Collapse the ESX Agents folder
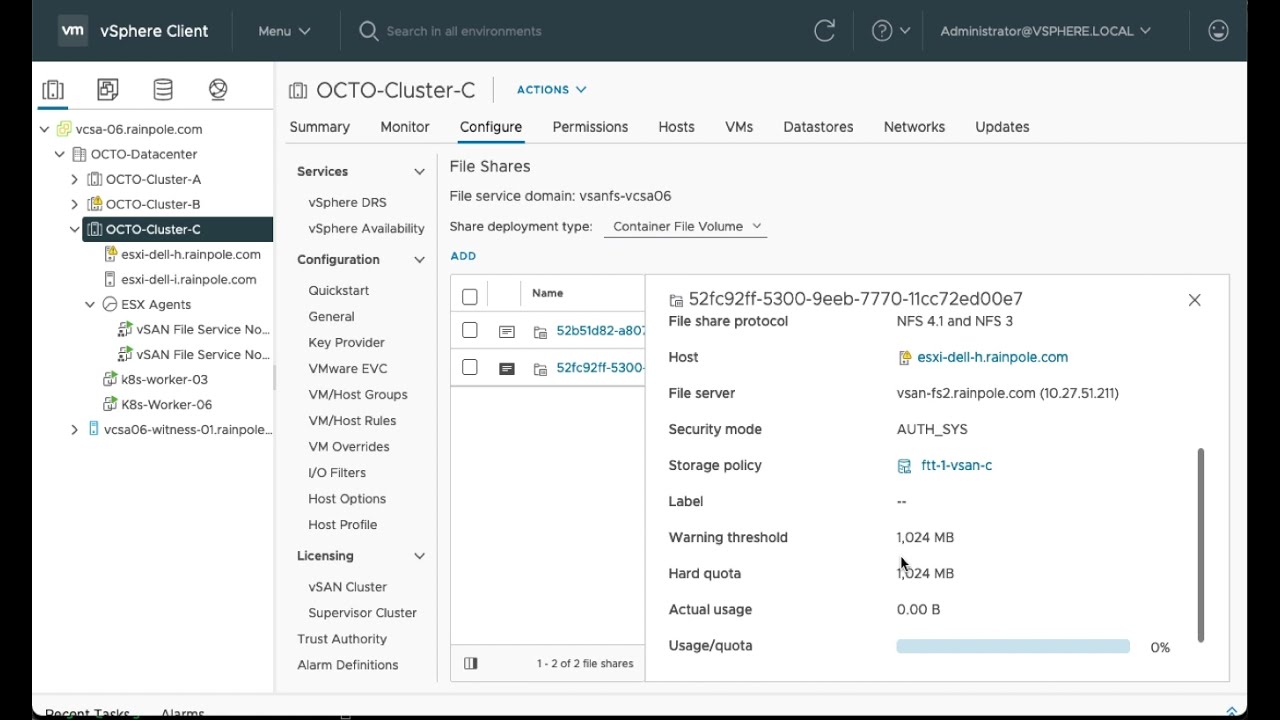The height and width of the screenshot is (720, 1280). pos(89,304)
